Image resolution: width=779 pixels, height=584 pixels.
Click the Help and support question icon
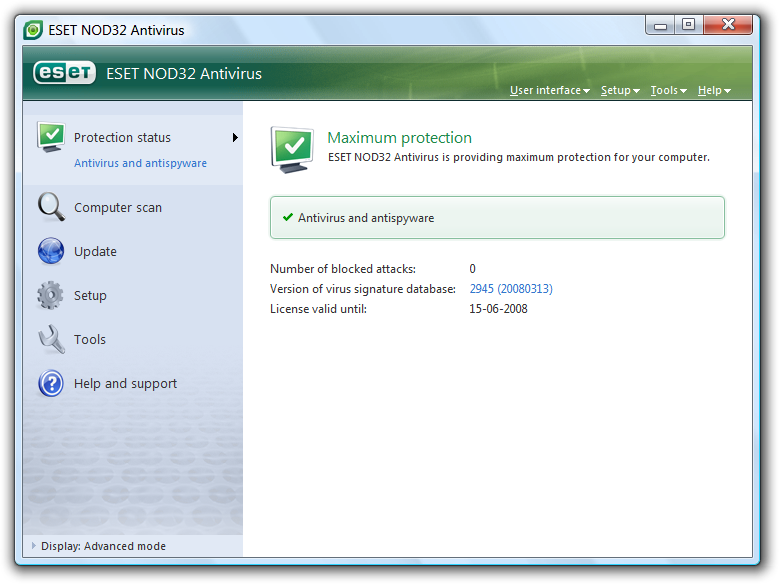click(x=51, y=383)
